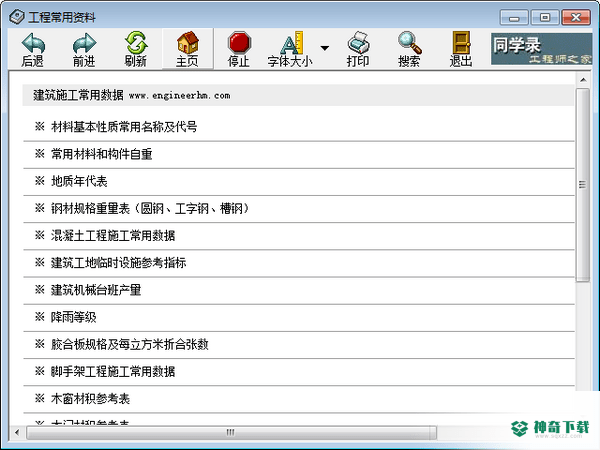Viewport: 600px width, 450px height.
Task: Expand the font size dropdown arrow
Action: coord(324,48)
